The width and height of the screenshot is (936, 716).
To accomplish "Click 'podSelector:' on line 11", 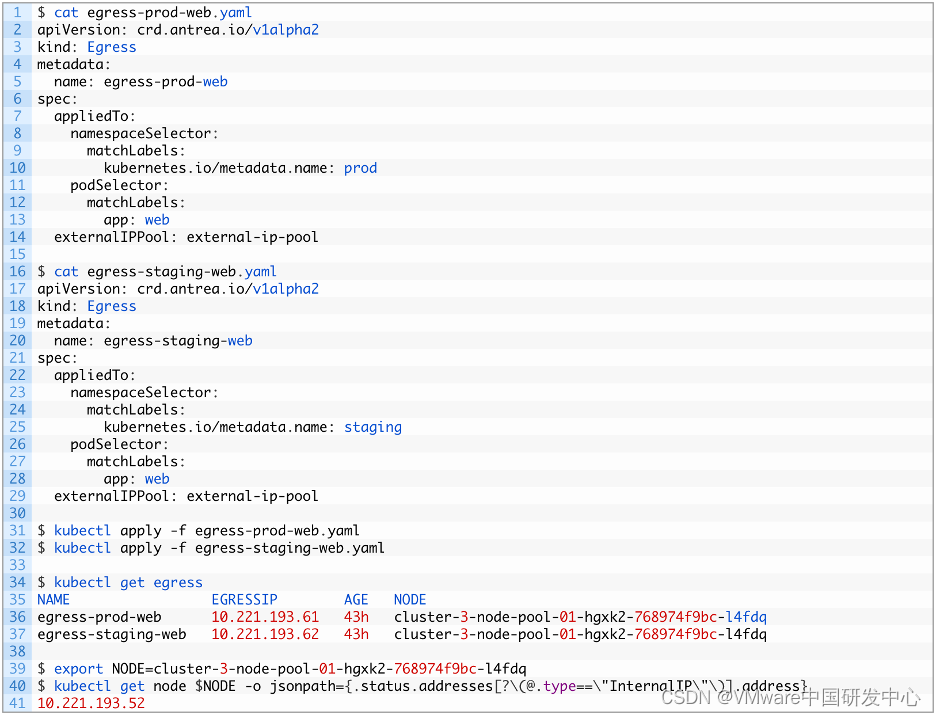I will coord(119,185).
